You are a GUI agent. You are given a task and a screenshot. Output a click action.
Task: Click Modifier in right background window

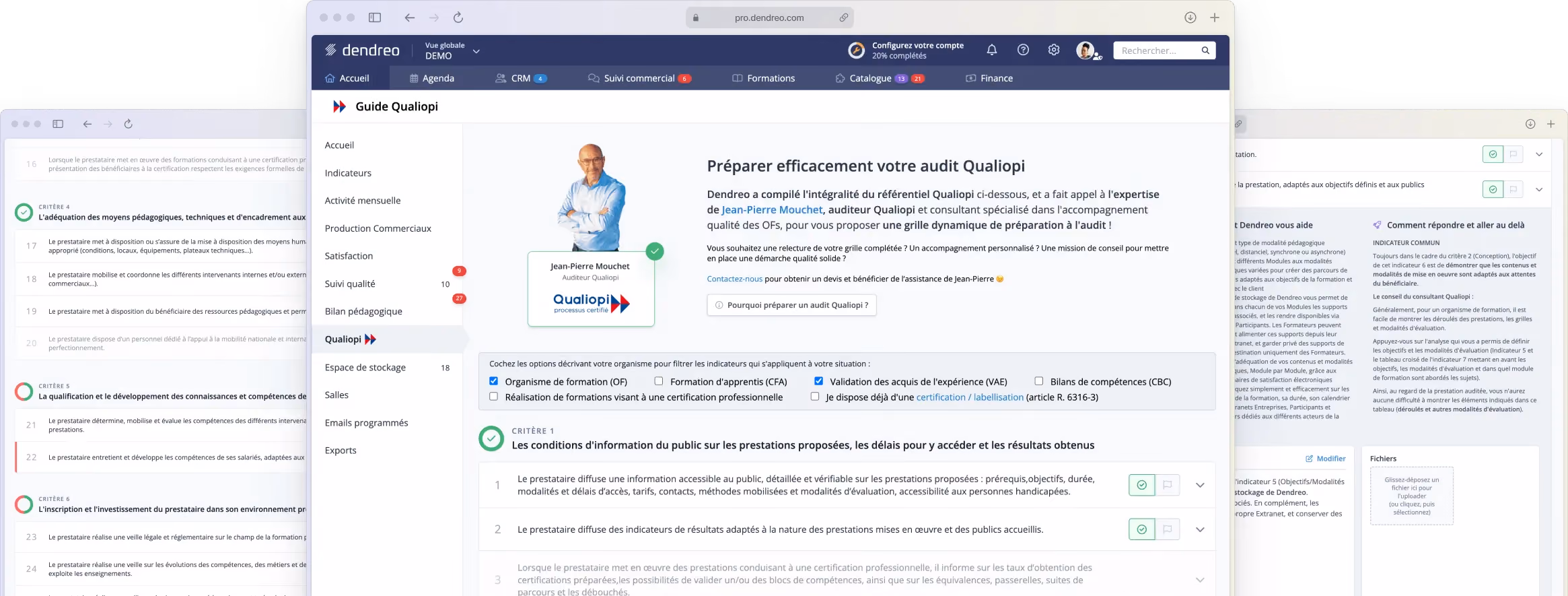(1326, 459)
